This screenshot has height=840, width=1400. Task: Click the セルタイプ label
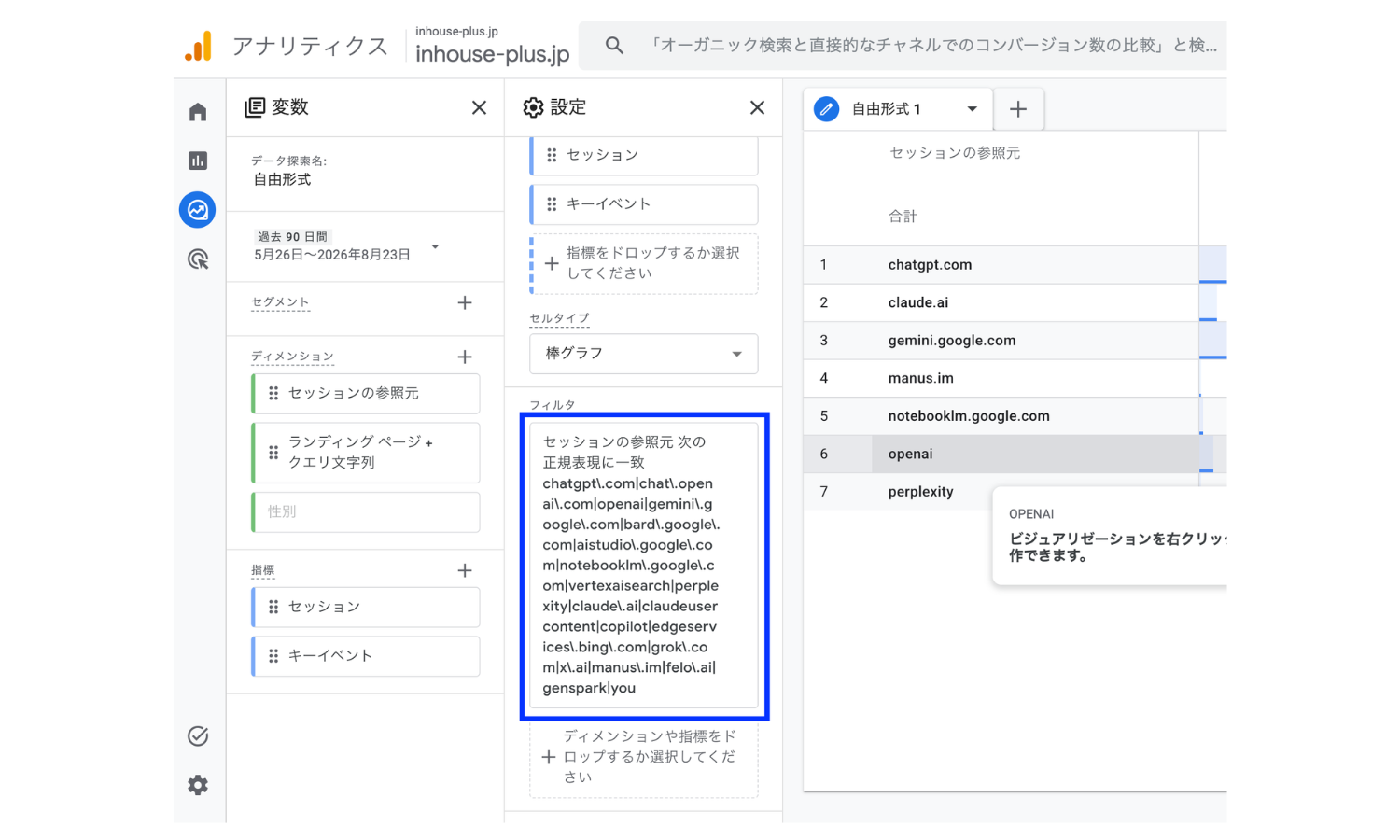559,318
